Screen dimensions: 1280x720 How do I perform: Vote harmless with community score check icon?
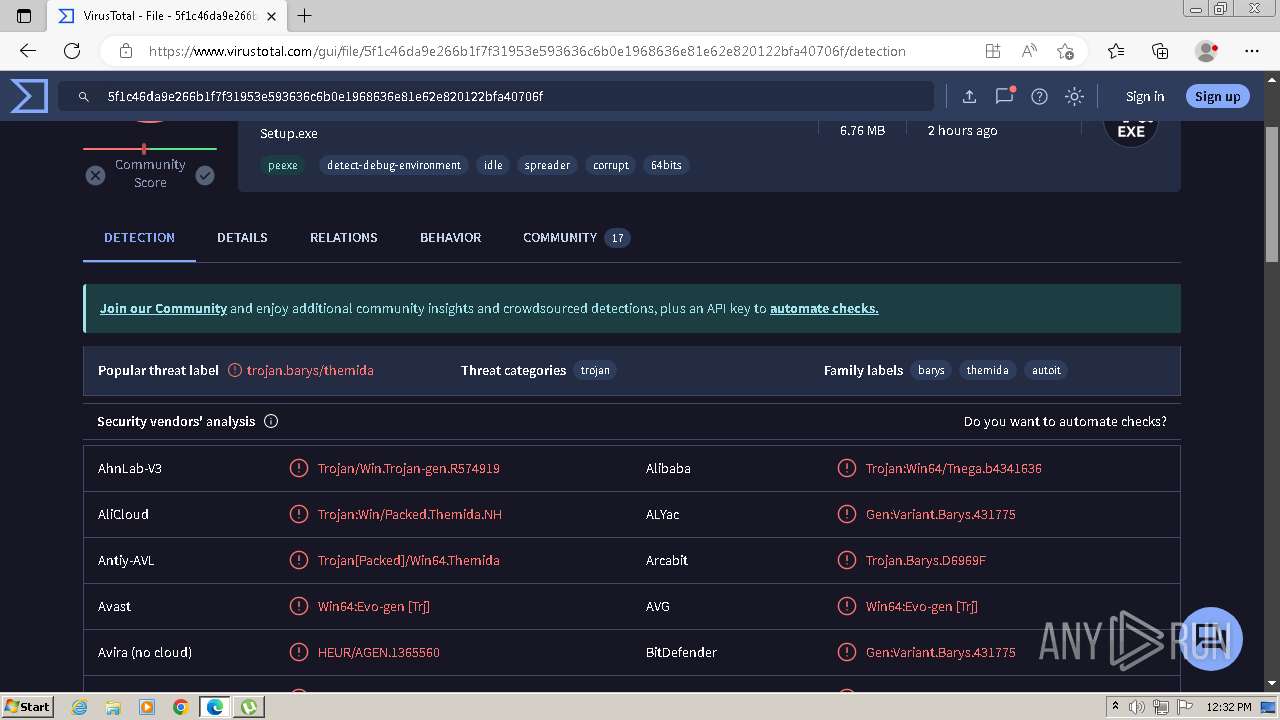205,175
